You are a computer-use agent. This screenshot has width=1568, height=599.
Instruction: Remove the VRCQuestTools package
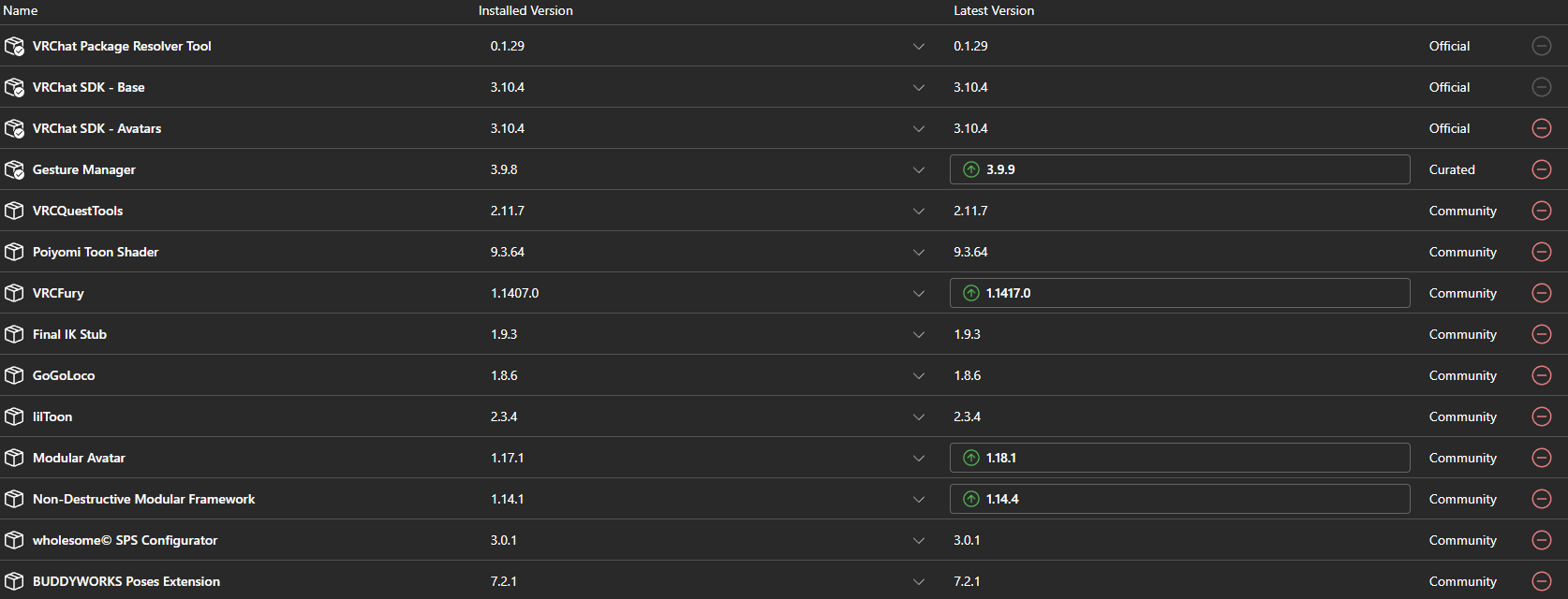1542,211
